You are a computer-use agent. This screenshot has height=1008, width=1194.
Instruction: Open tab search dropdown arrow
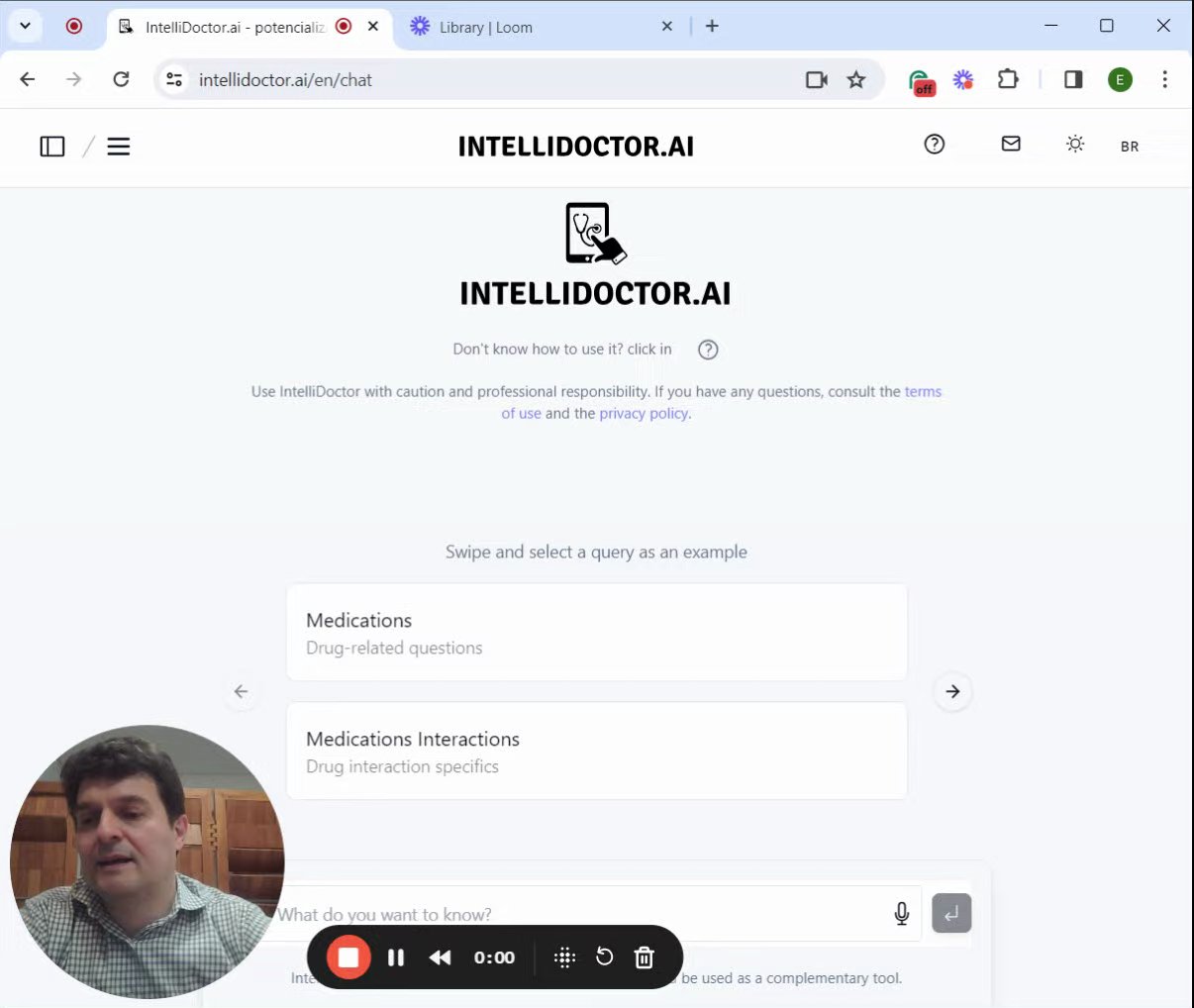[x=25, y=26]
